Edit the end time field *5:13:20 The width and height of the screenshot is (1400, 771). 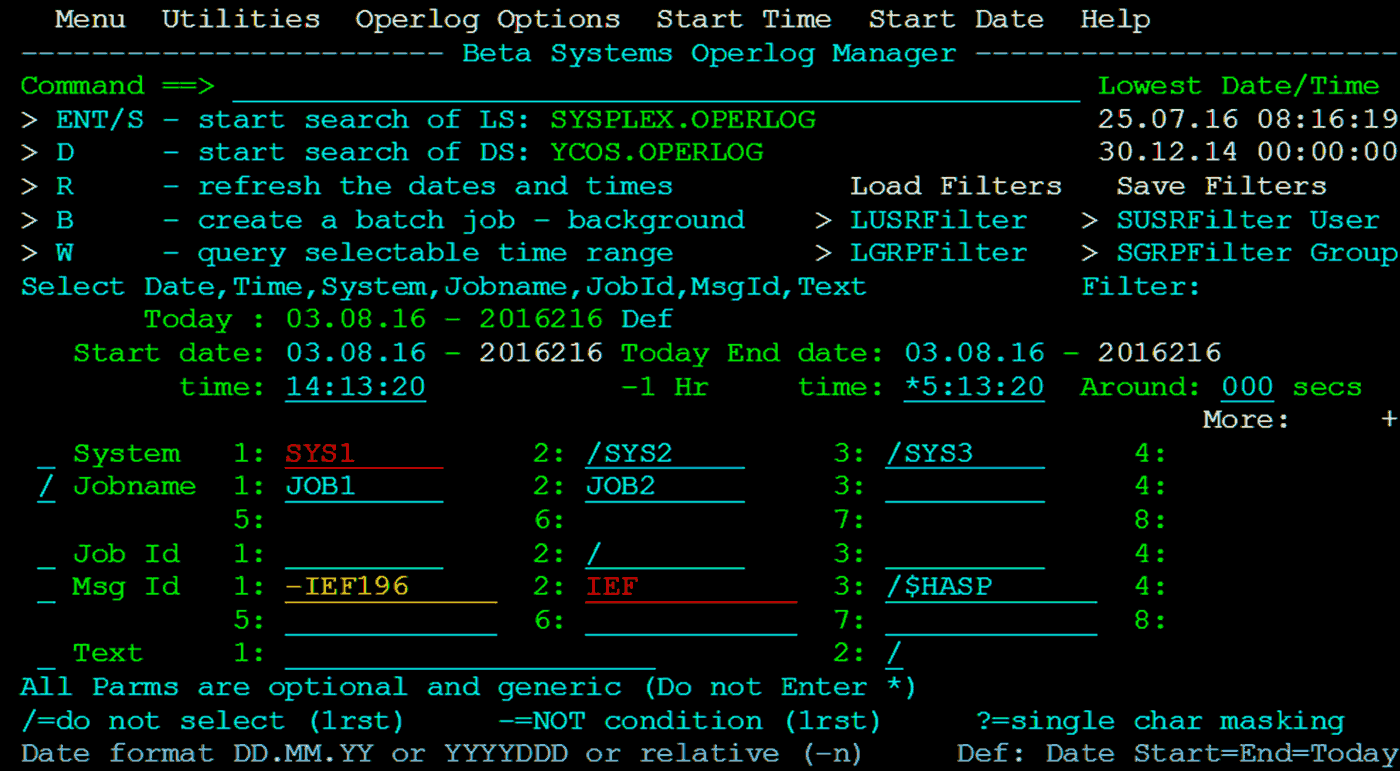coord(974,387)
